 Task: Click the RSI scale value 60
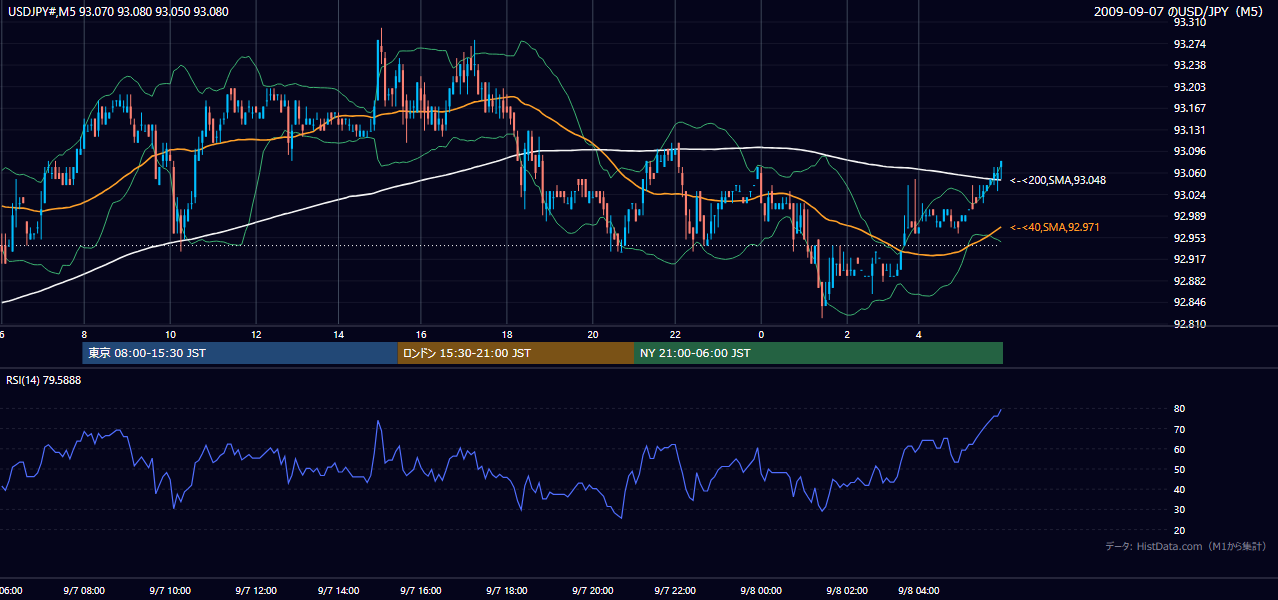pyautogui.click(x=1180, y=449)
